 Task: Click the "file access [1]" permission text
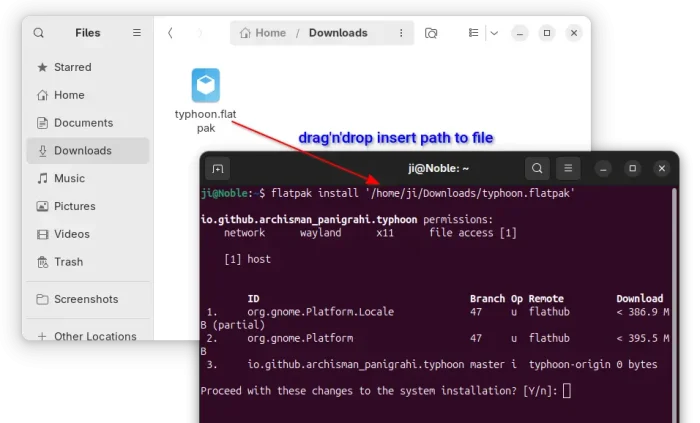[473, 233]
